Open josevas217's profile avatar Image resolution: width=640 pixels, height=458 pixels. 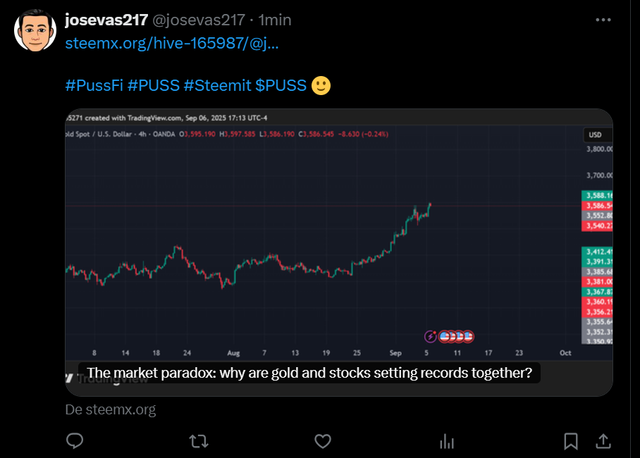pos(35,31)
